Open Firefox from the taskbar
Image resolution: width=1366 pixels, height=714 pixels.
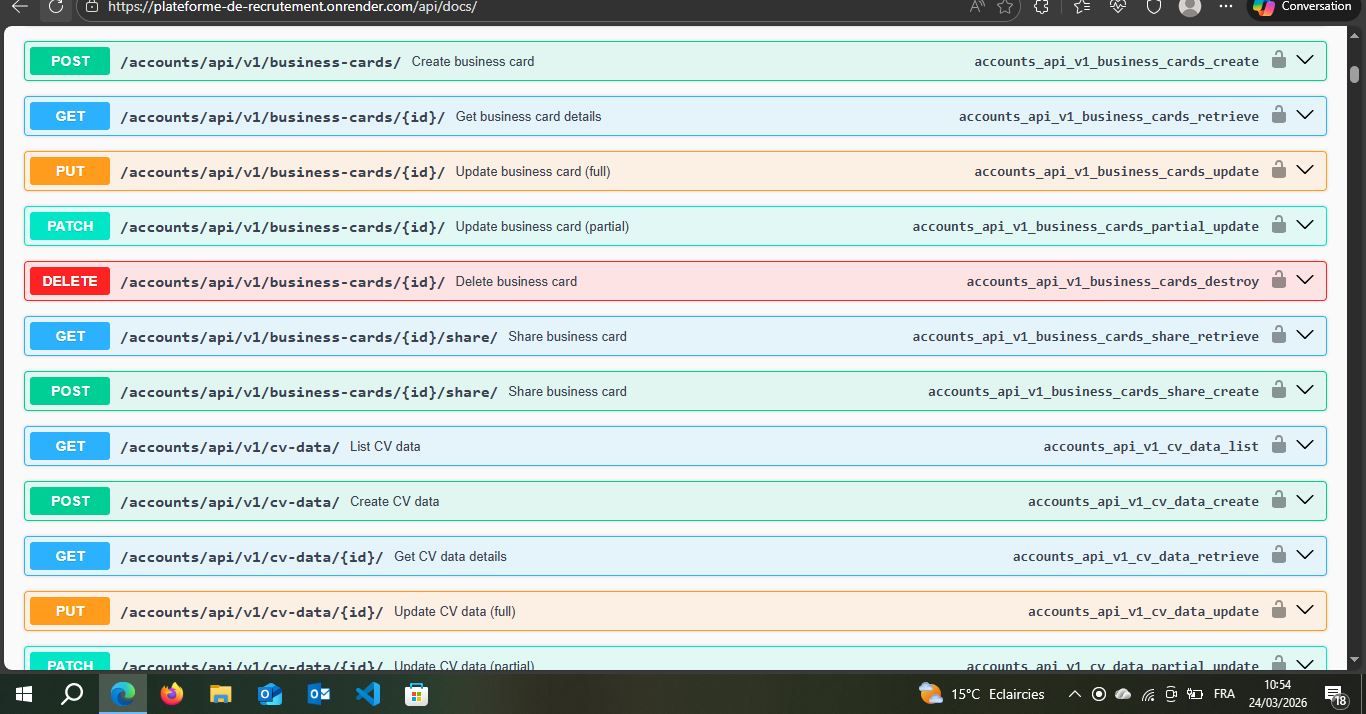click(x=172, y=693)
